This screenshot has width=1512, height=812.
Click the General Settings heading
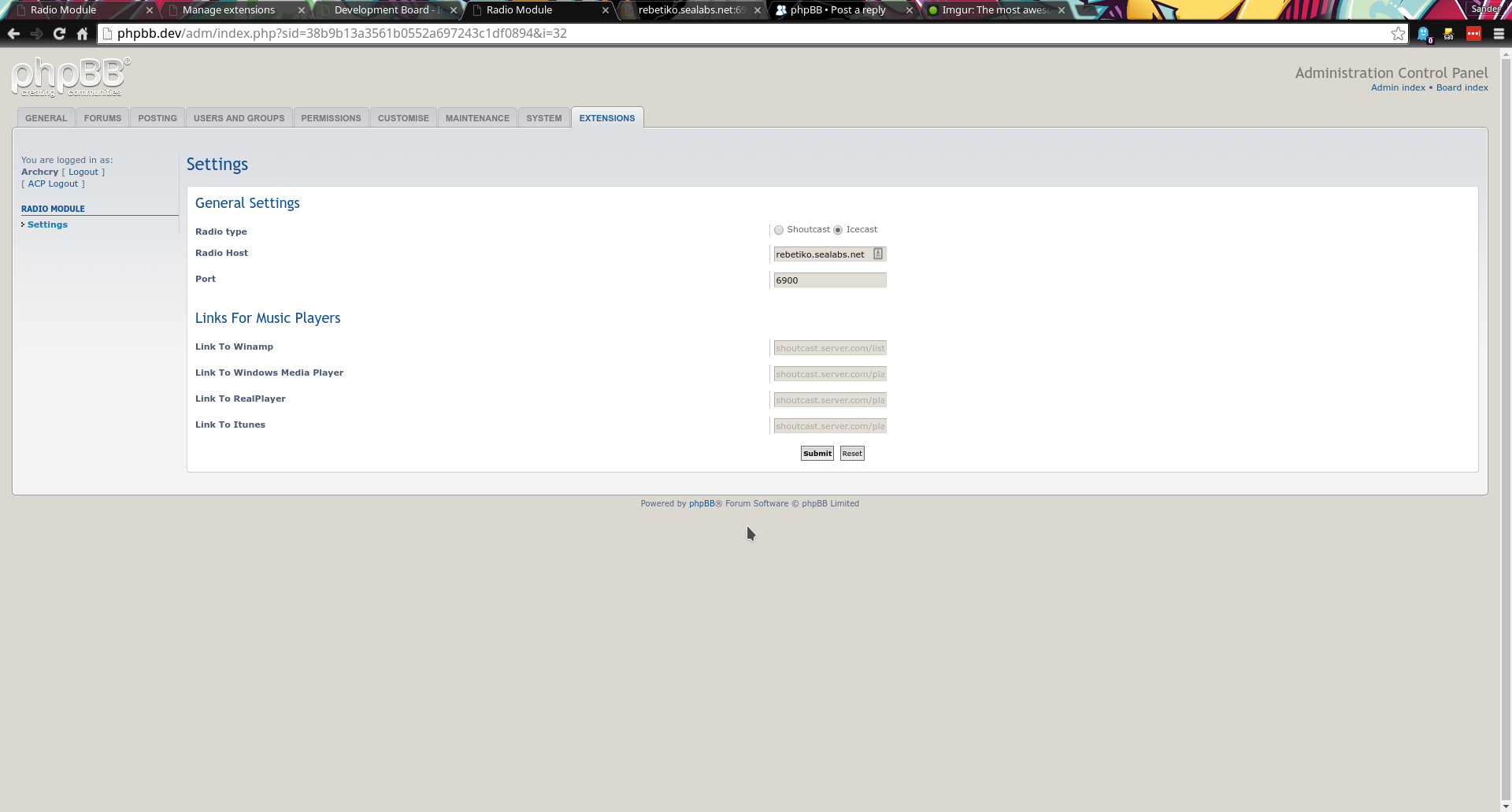tap(247, 203)
